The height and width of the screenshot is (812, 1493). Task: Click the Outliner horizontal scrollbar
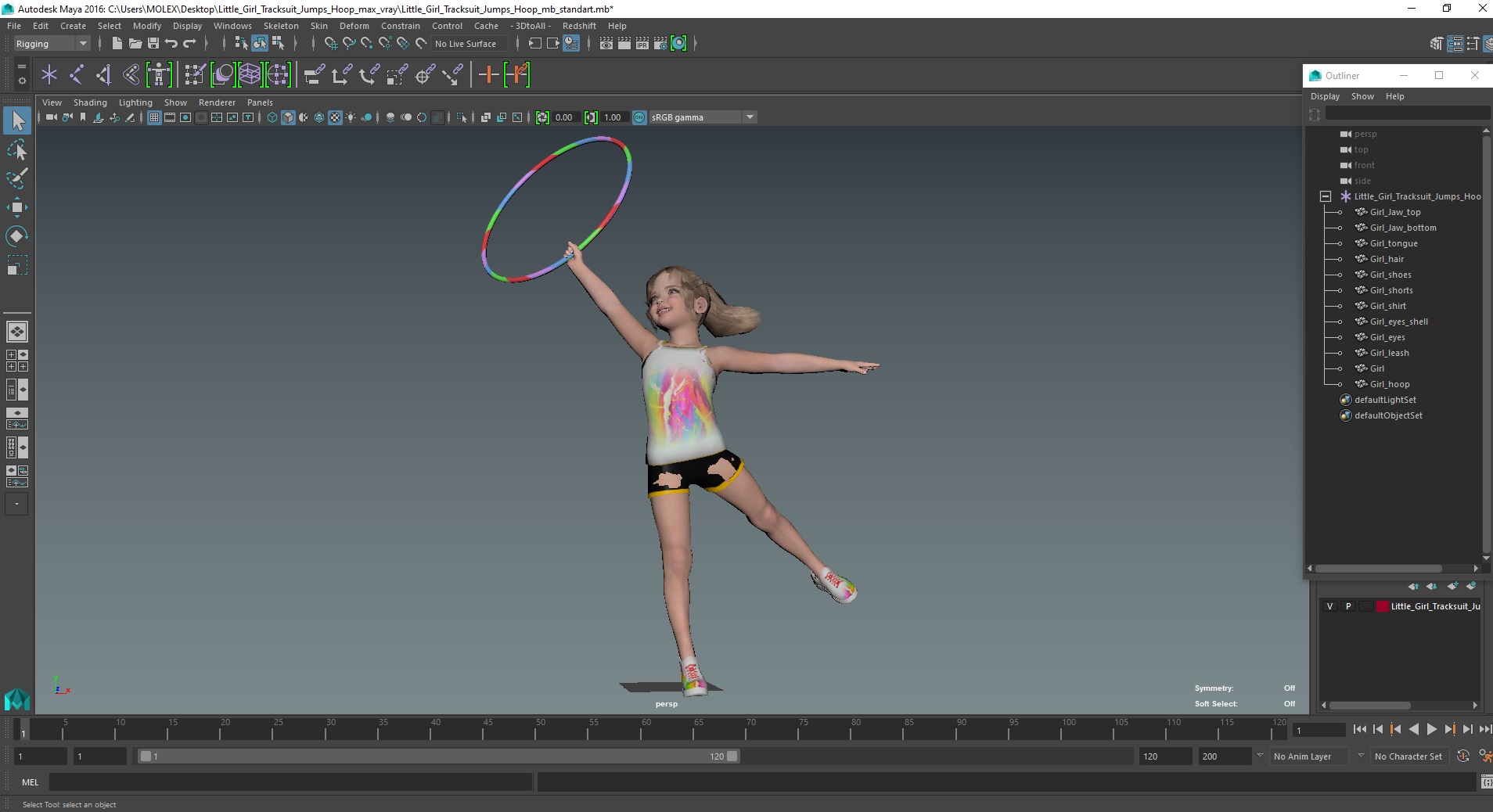pyautogui.click(x=1379, y=569)
